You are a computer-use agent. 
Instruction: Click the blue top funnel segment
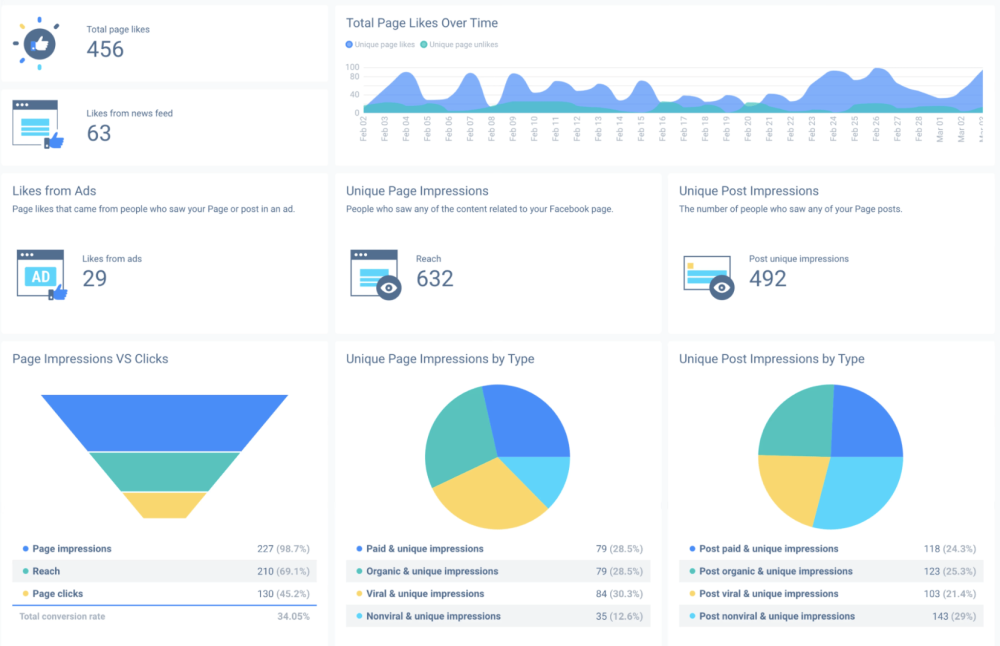[164, 421]
